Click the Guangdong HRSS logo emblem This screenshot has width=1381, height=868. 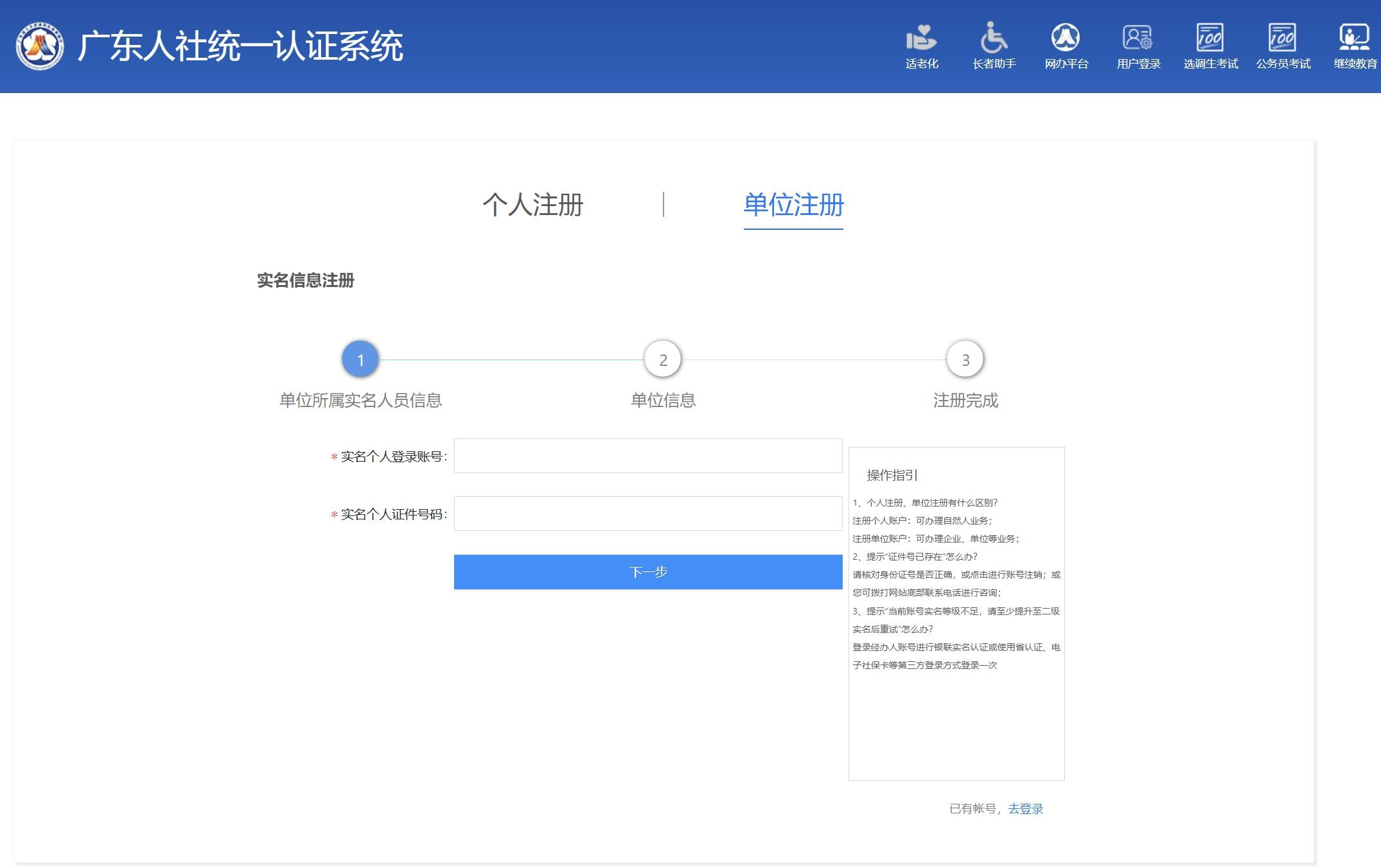pyautogui.click(x=40, y=46)
